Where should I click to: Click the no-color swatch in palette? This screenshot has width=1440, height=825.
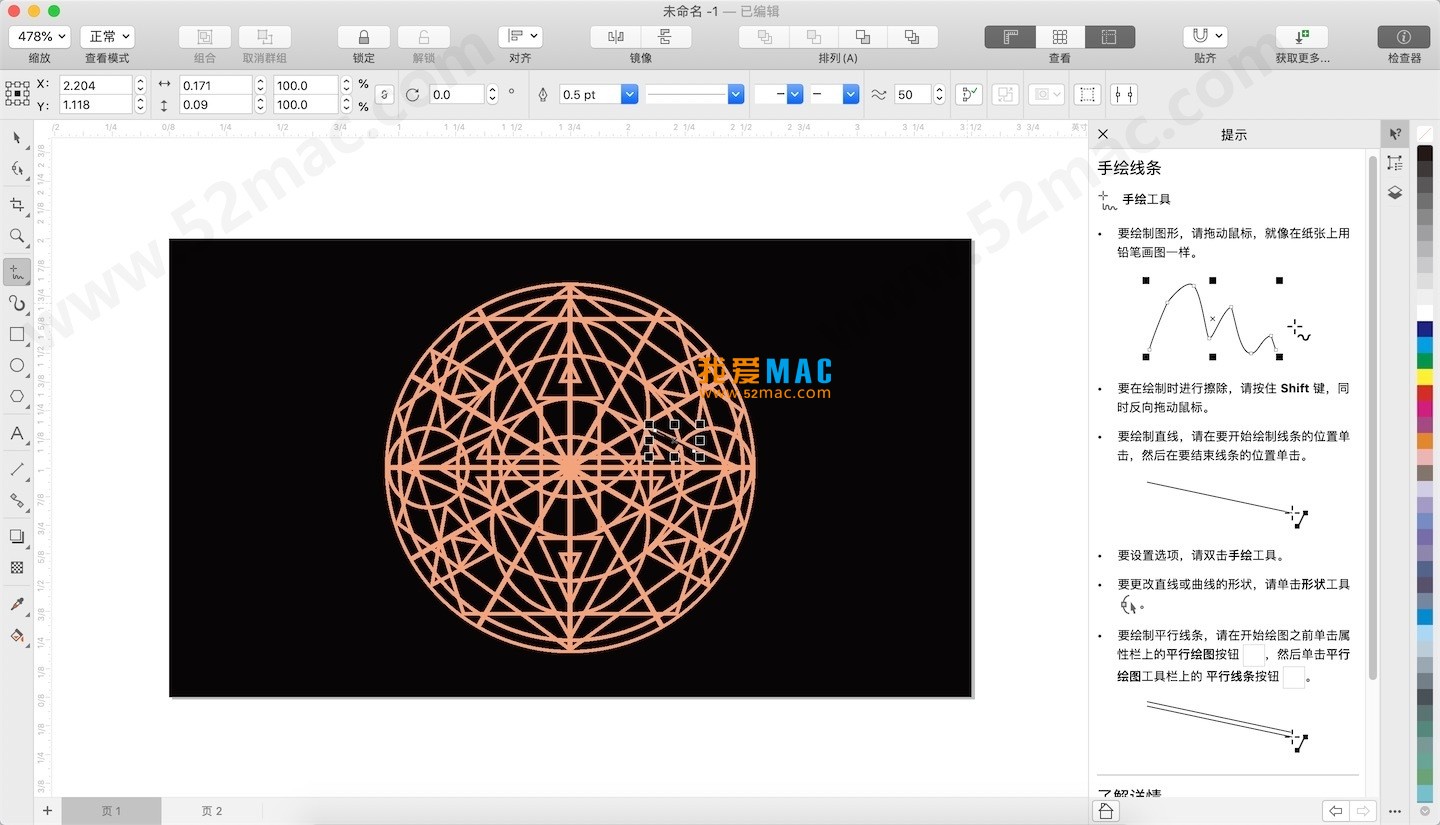tap(1424, 134)
